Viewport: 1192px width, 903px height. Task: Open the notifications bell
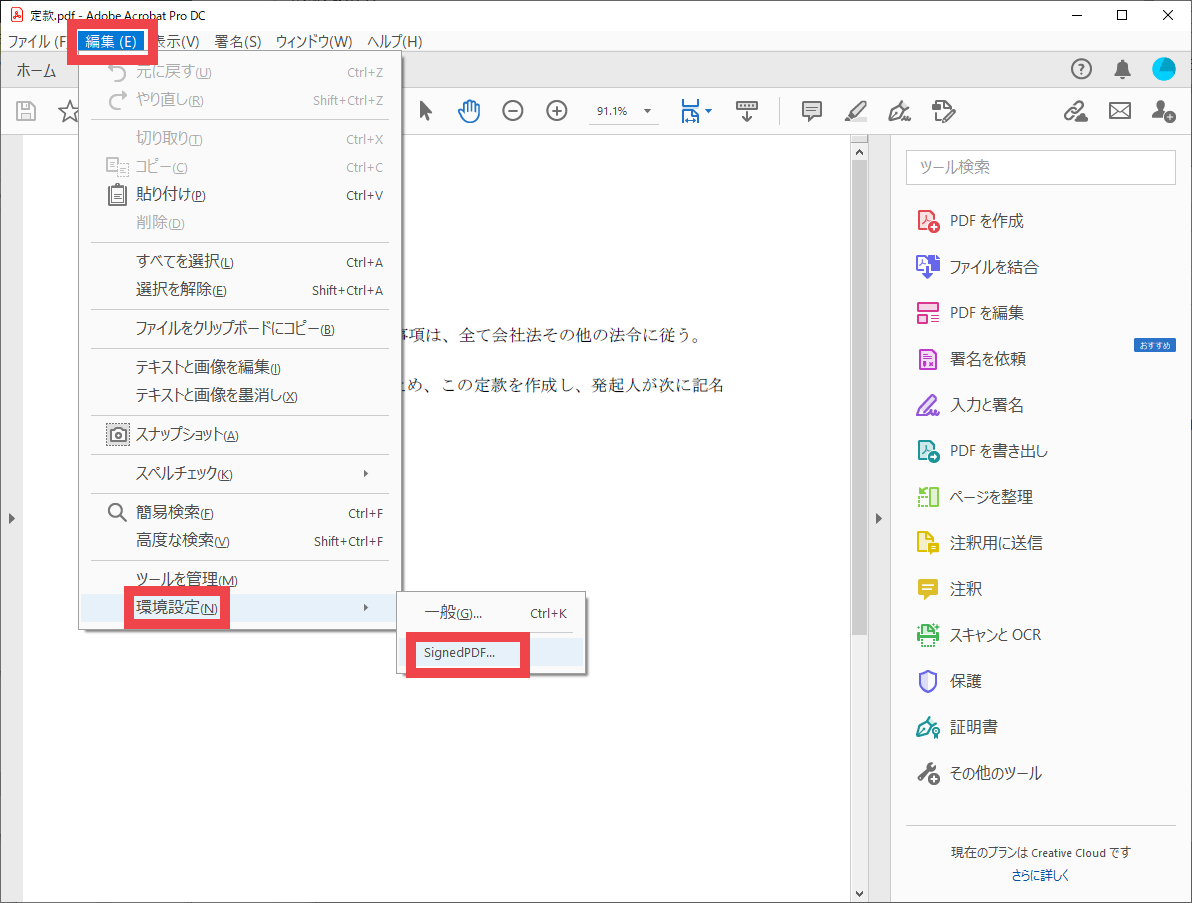(x=1122, y=69)
